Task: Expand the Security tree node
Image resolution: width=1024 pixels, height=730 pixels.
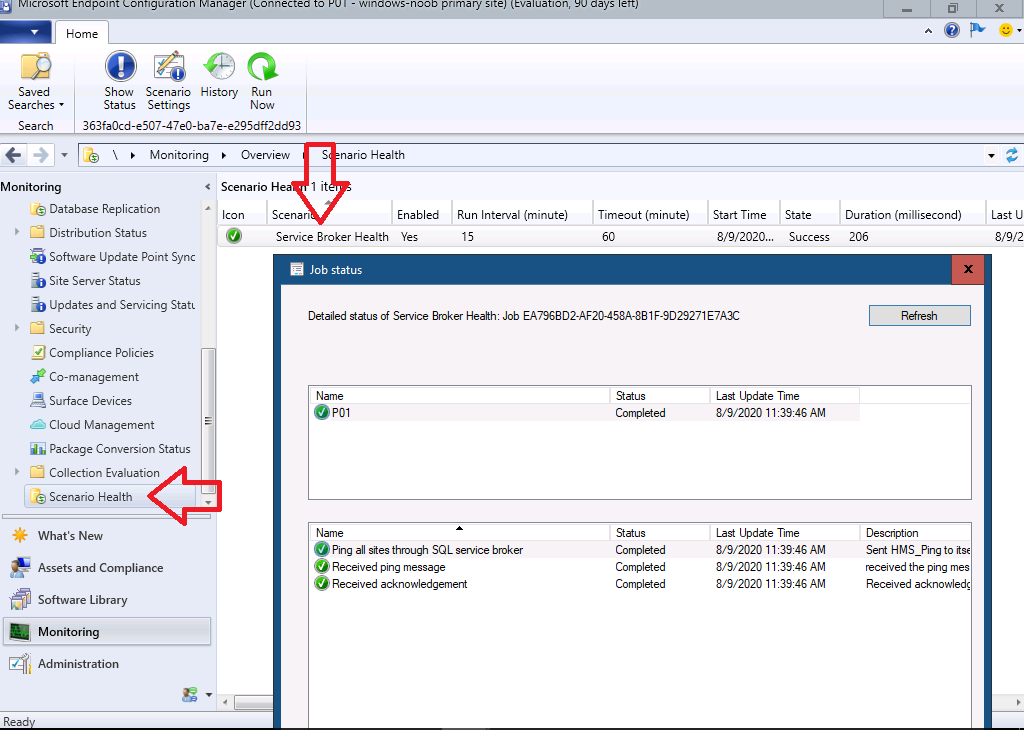Action: 17,328
